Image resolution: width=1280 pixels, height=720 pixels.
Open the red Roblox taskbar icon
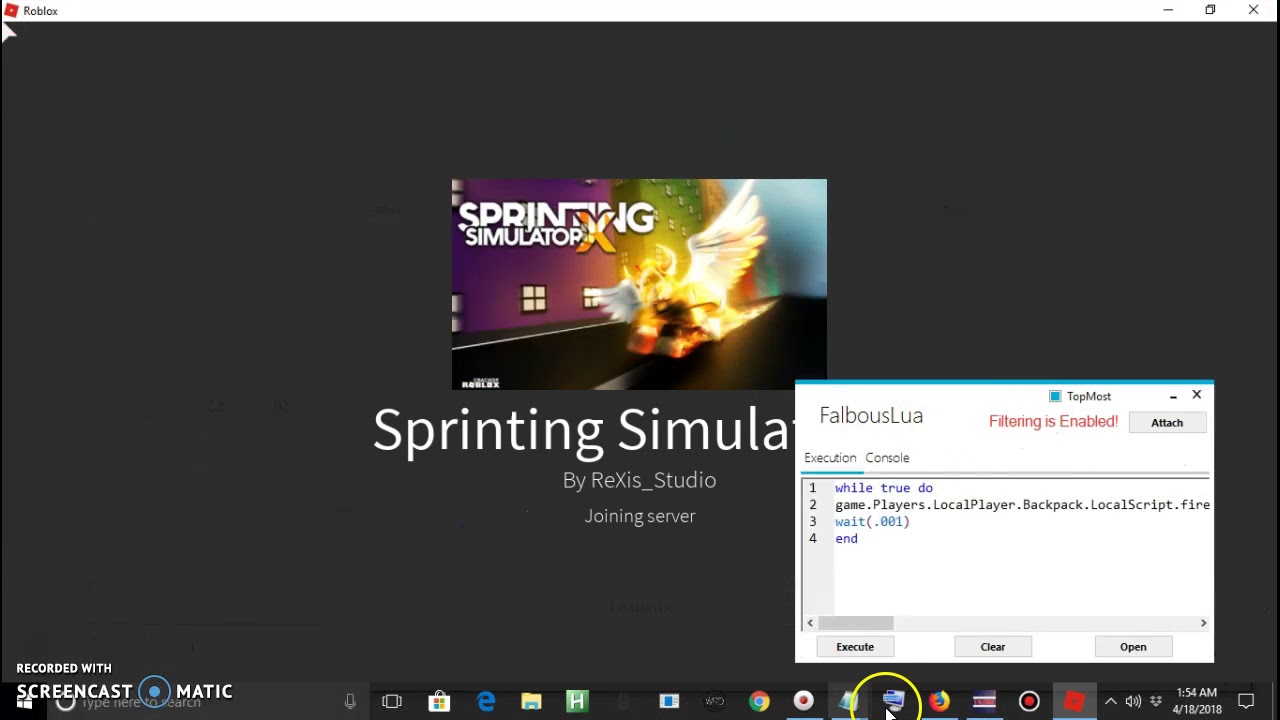coord(1074,701)
